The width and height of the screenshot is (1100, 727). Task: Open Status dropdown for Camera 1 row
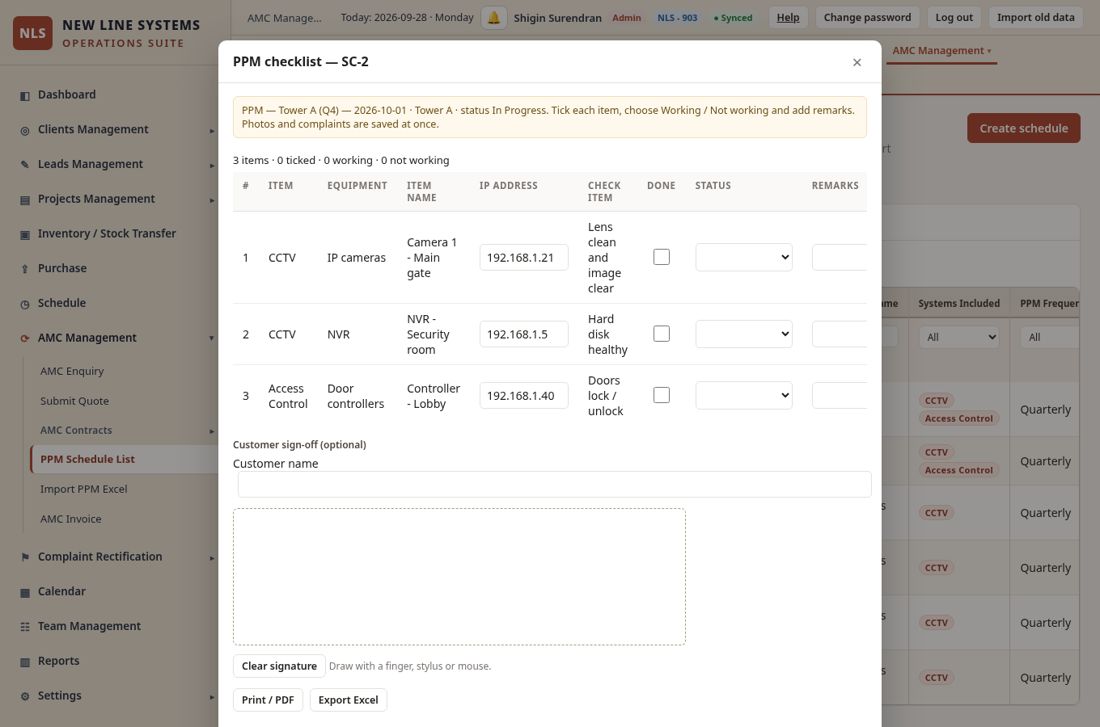[744, 258]
